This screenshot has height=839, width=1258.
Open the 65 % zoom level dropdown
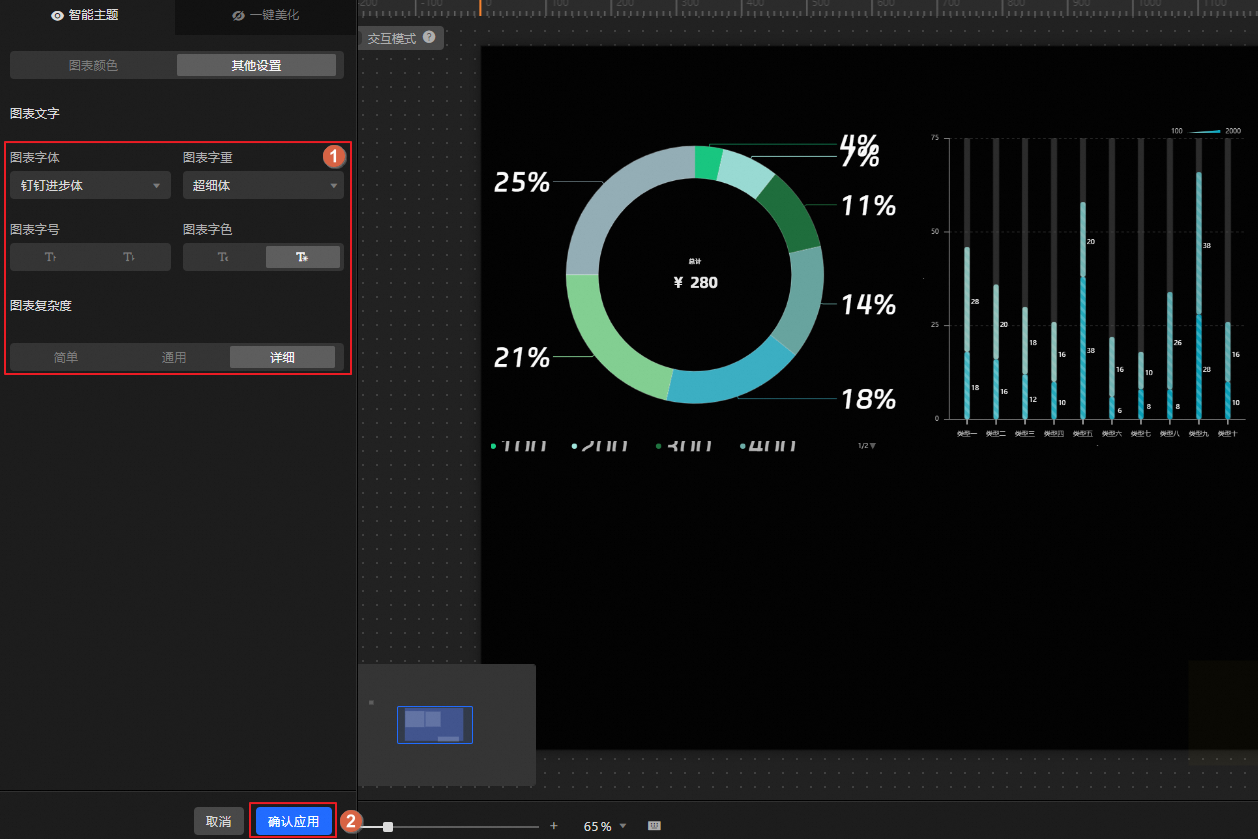coord(605,827)
